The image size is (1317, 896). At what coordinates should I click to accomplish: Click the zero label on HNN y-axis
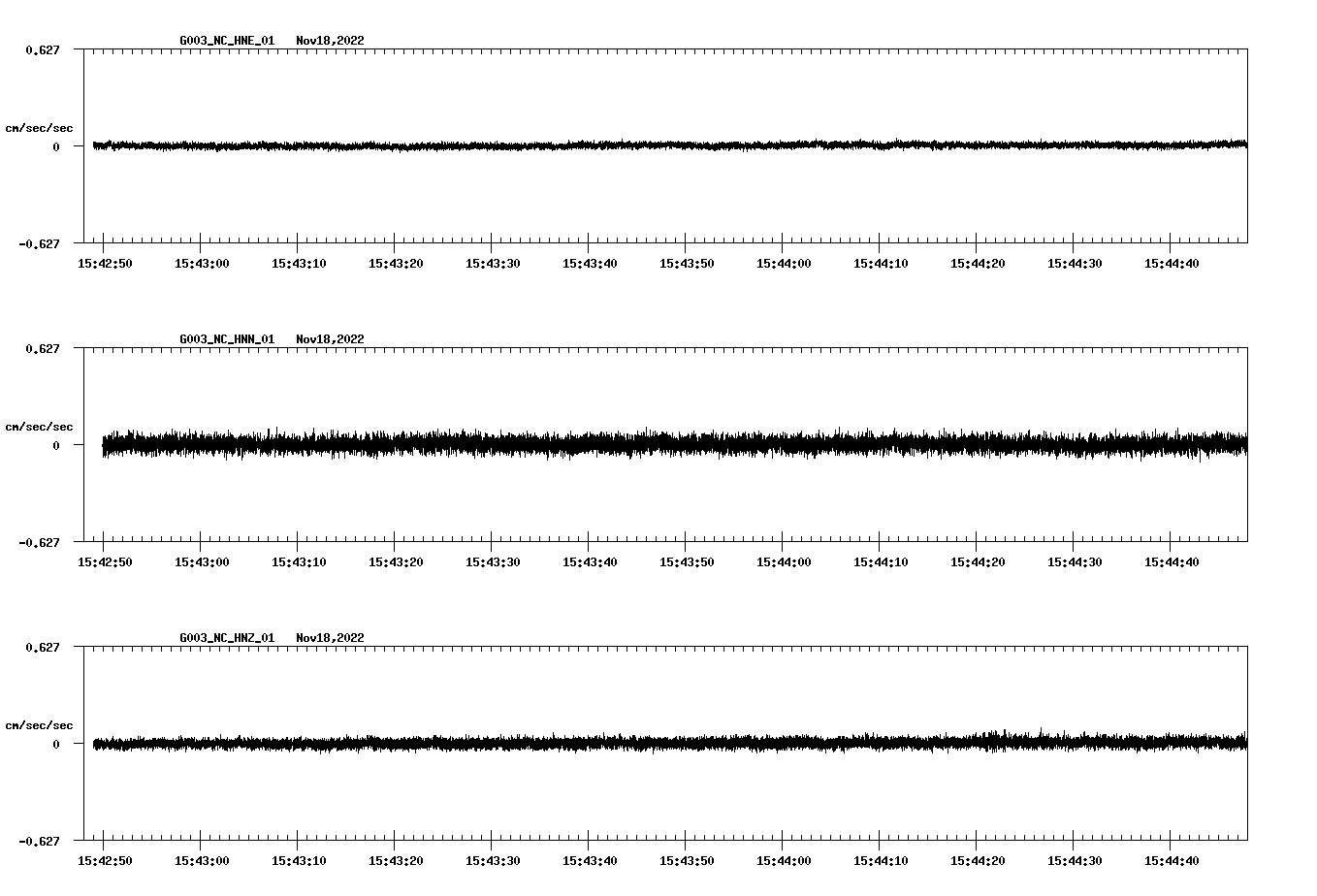tap(56, 445)
